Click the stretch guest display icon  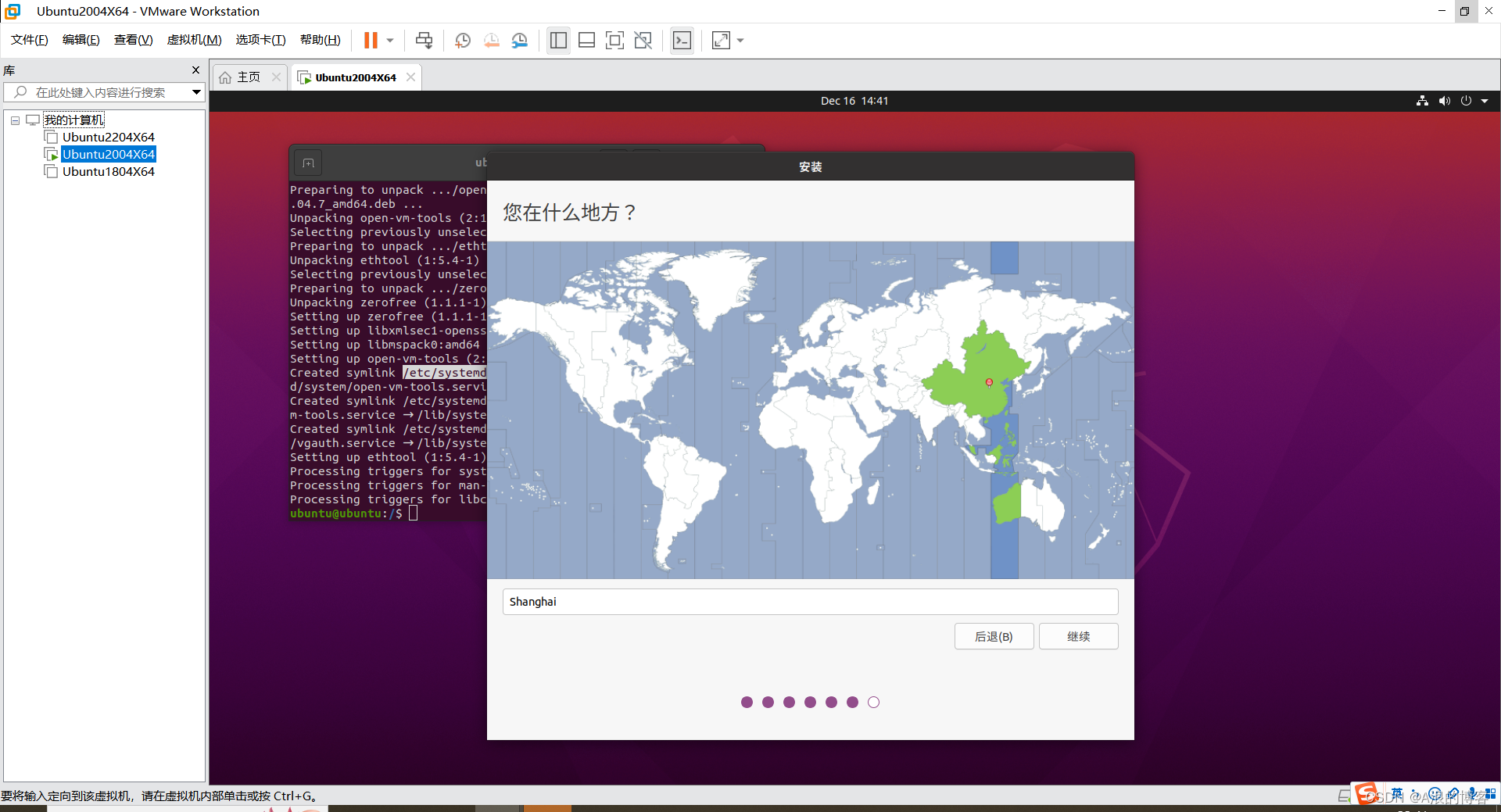721,40
